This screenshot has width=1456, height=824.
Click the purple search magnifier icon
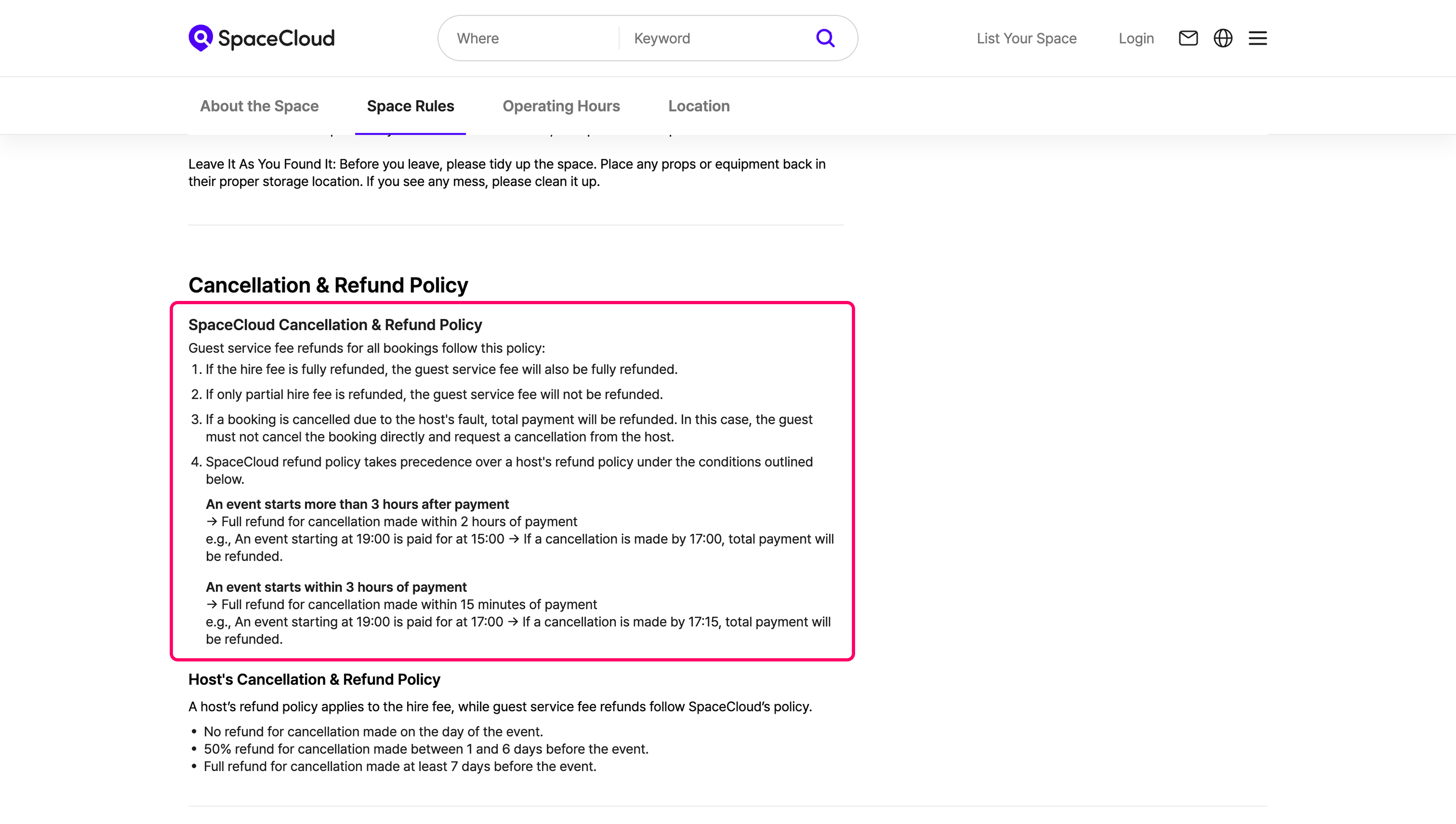pos(825,38)
